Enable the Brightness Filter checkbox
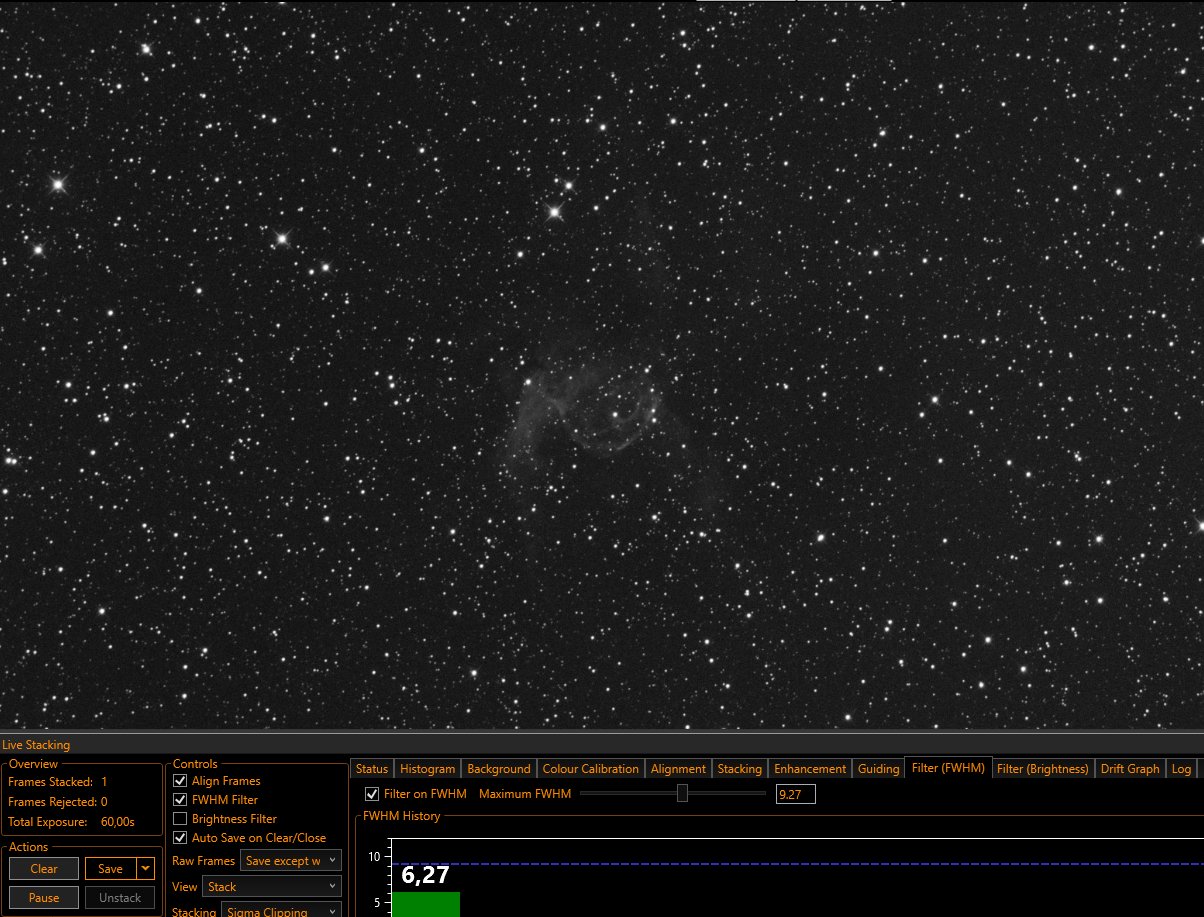The height and width of the screenshot is (917, 1204). tap(181, 819)
